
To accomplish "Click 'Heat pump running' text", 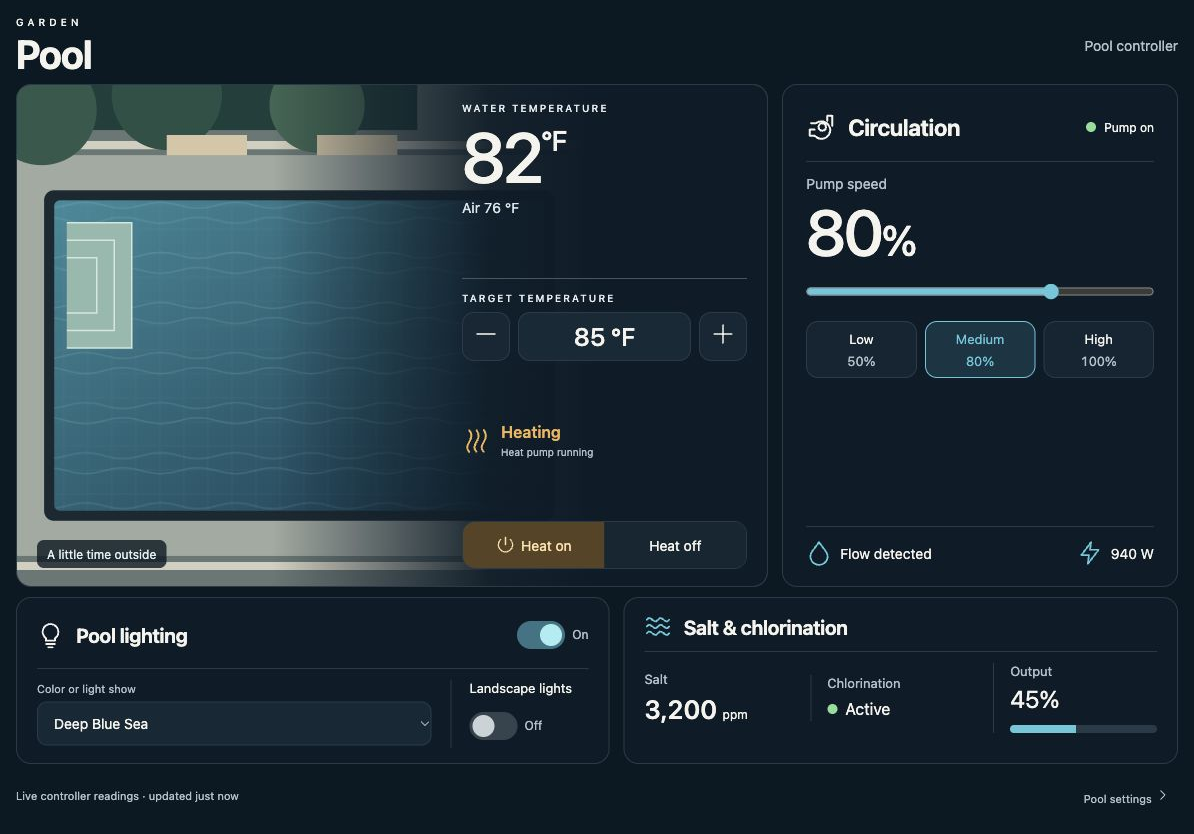I will (547, 452).
